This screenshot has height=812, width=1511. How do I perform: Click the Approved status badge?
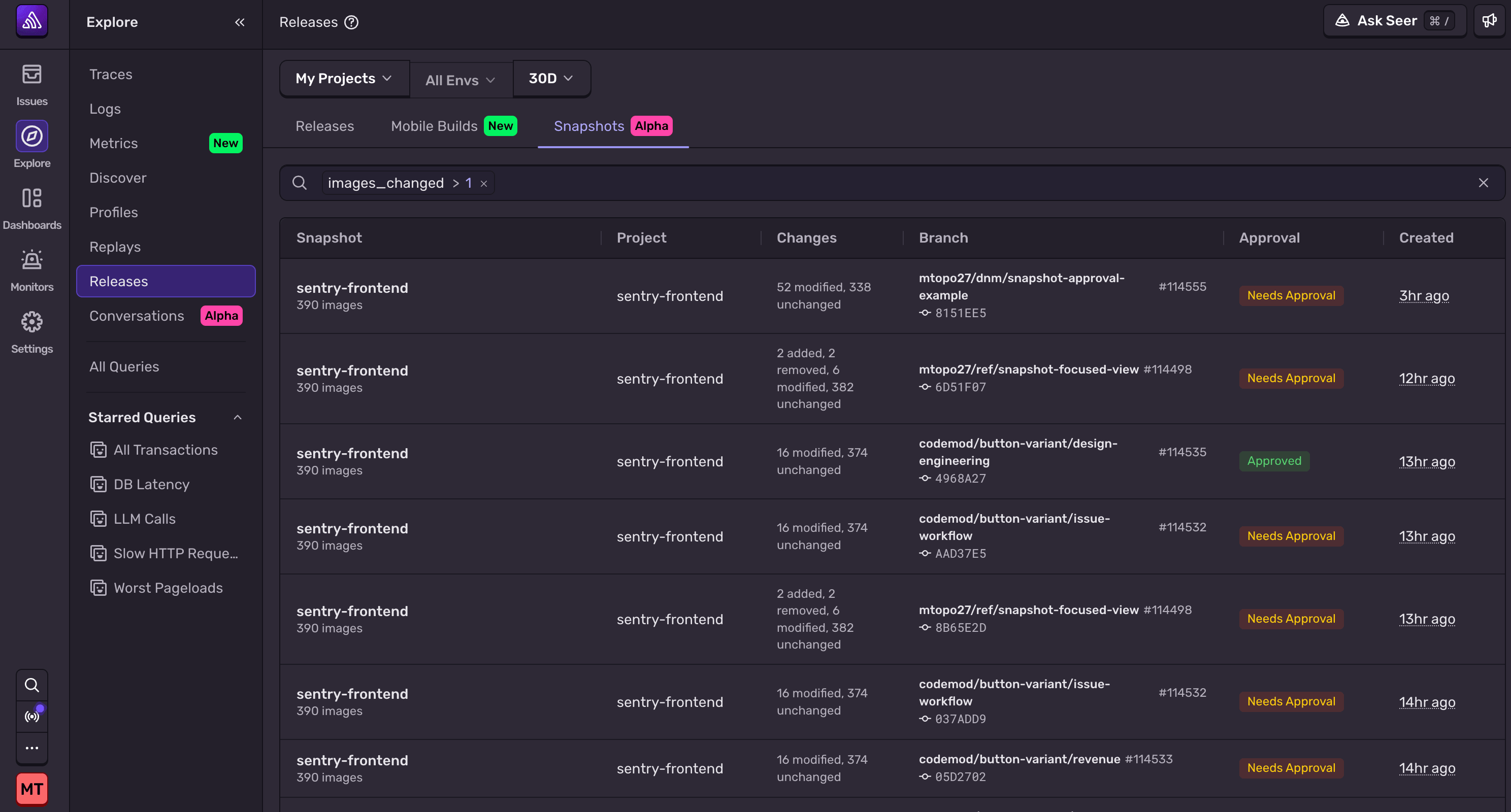tap(1274, 461)
